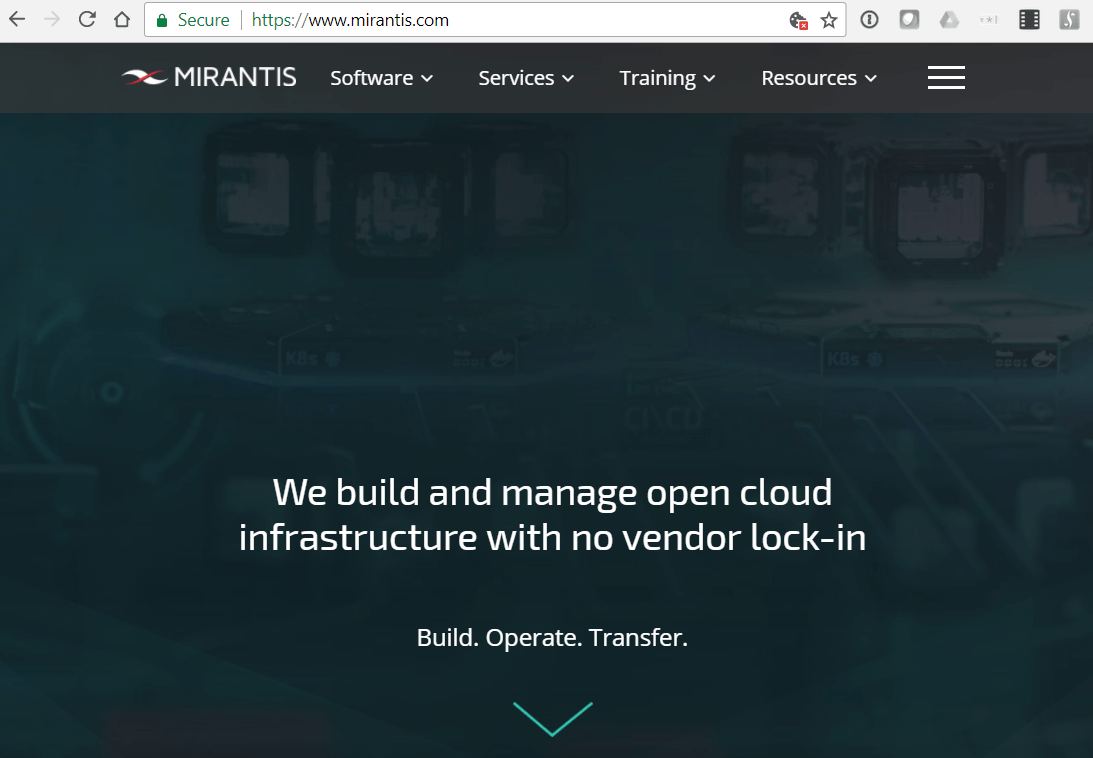
Task: Toggle the bookmark star for this page
Action: point(829,19)
